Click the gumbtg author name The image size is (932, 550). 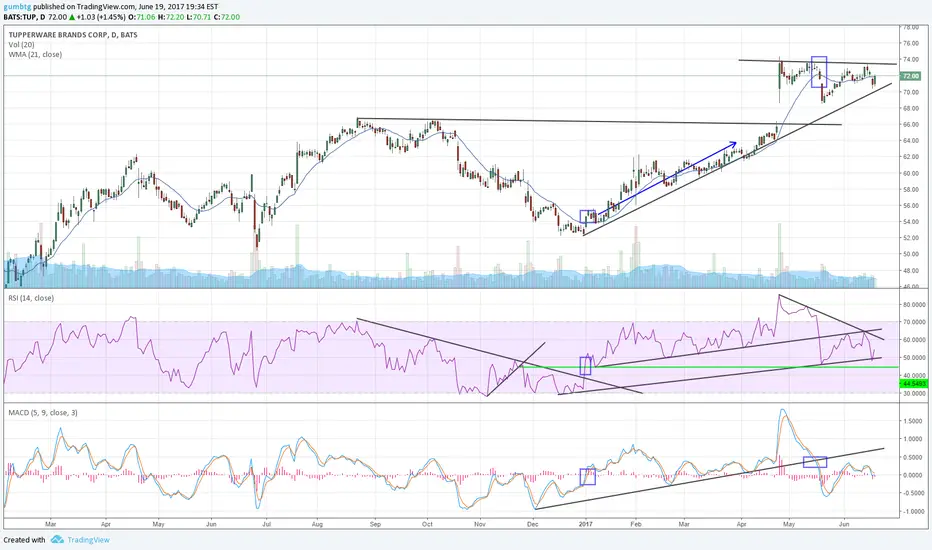point(17,7)
